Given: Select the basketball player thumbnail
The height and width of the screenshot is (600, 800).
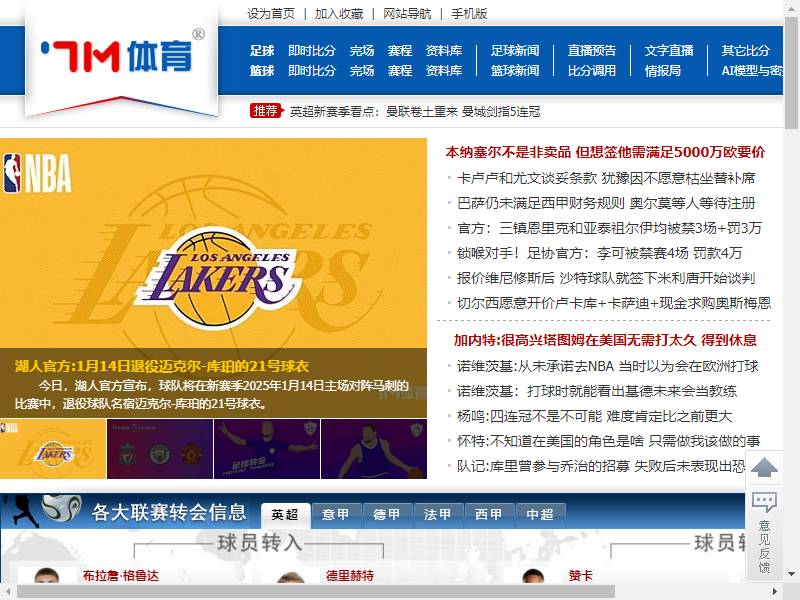Looking at the screenshot, I should tap(374, 449).
